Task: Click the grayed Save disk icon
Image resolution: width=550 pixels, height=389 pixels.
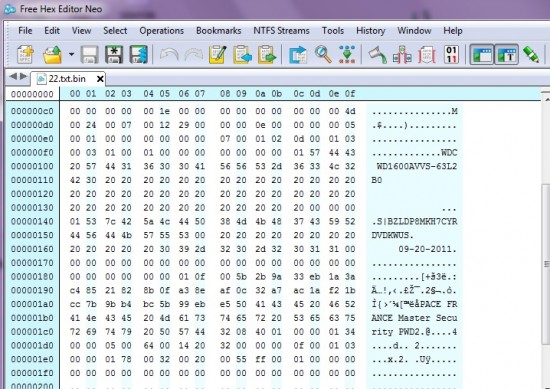Action: coord(89,55)
